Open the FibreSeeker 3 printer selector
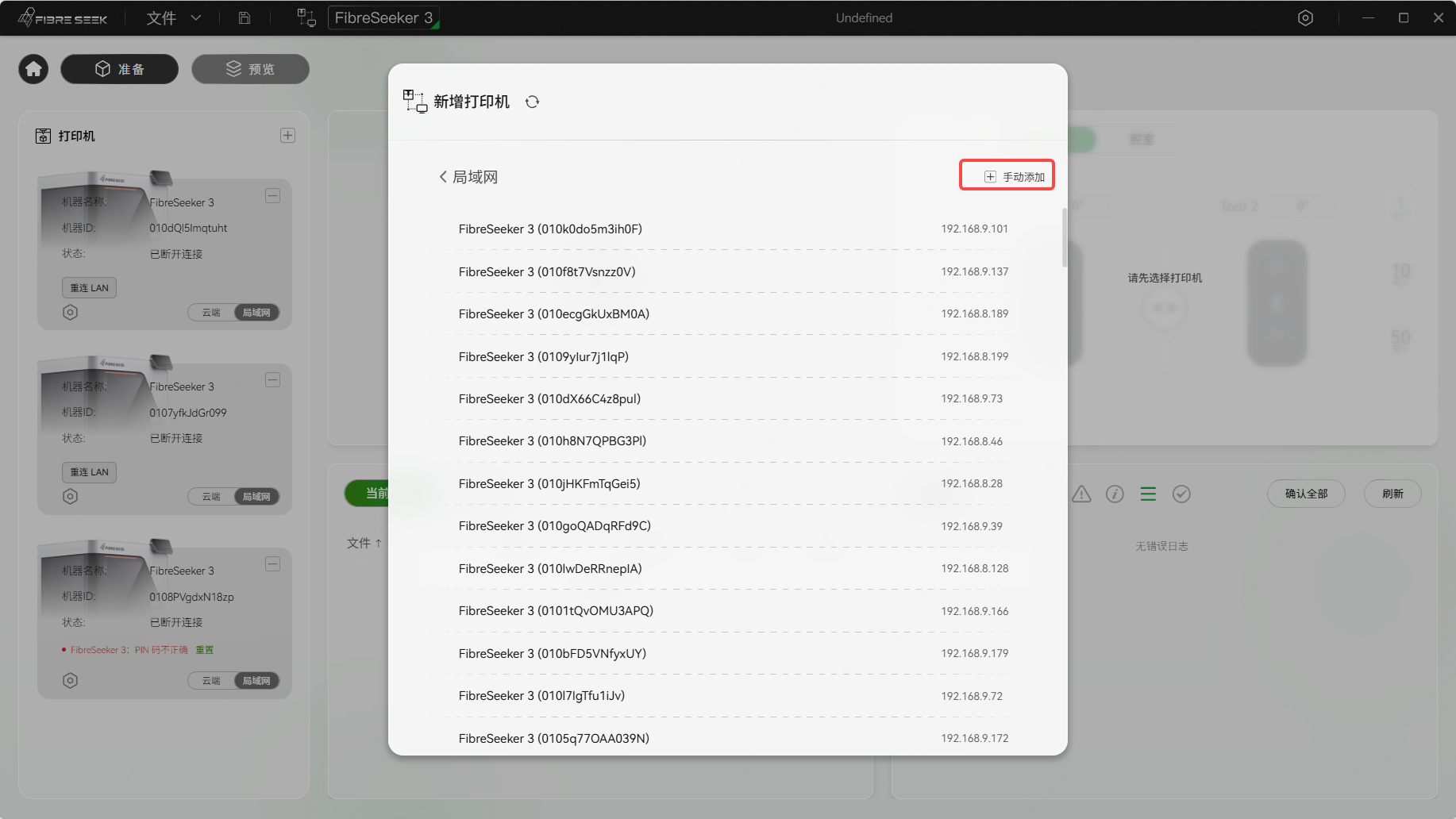1456x819 pixels. [383, 17]
